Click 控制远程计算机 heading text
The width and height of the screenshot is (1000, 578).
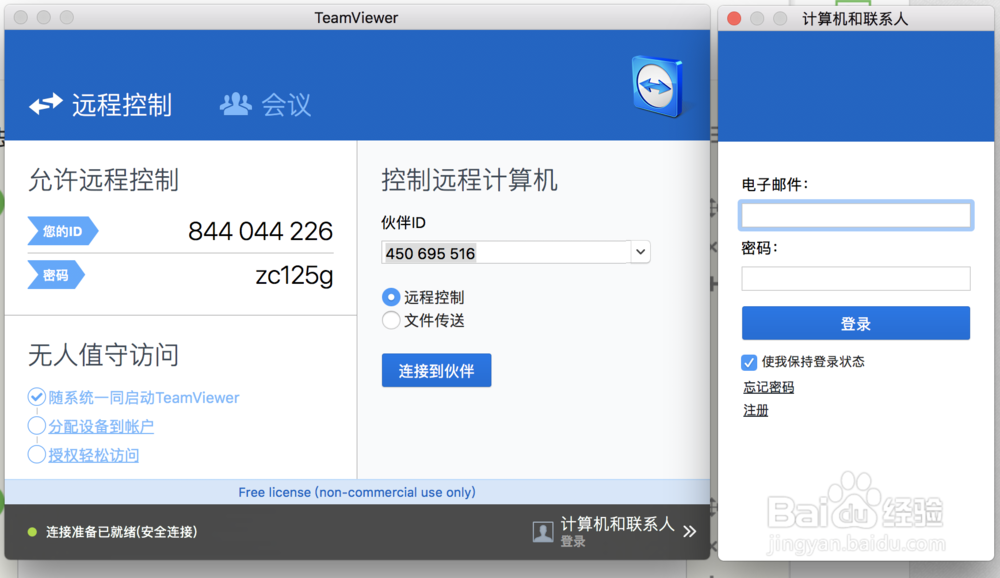469,180
